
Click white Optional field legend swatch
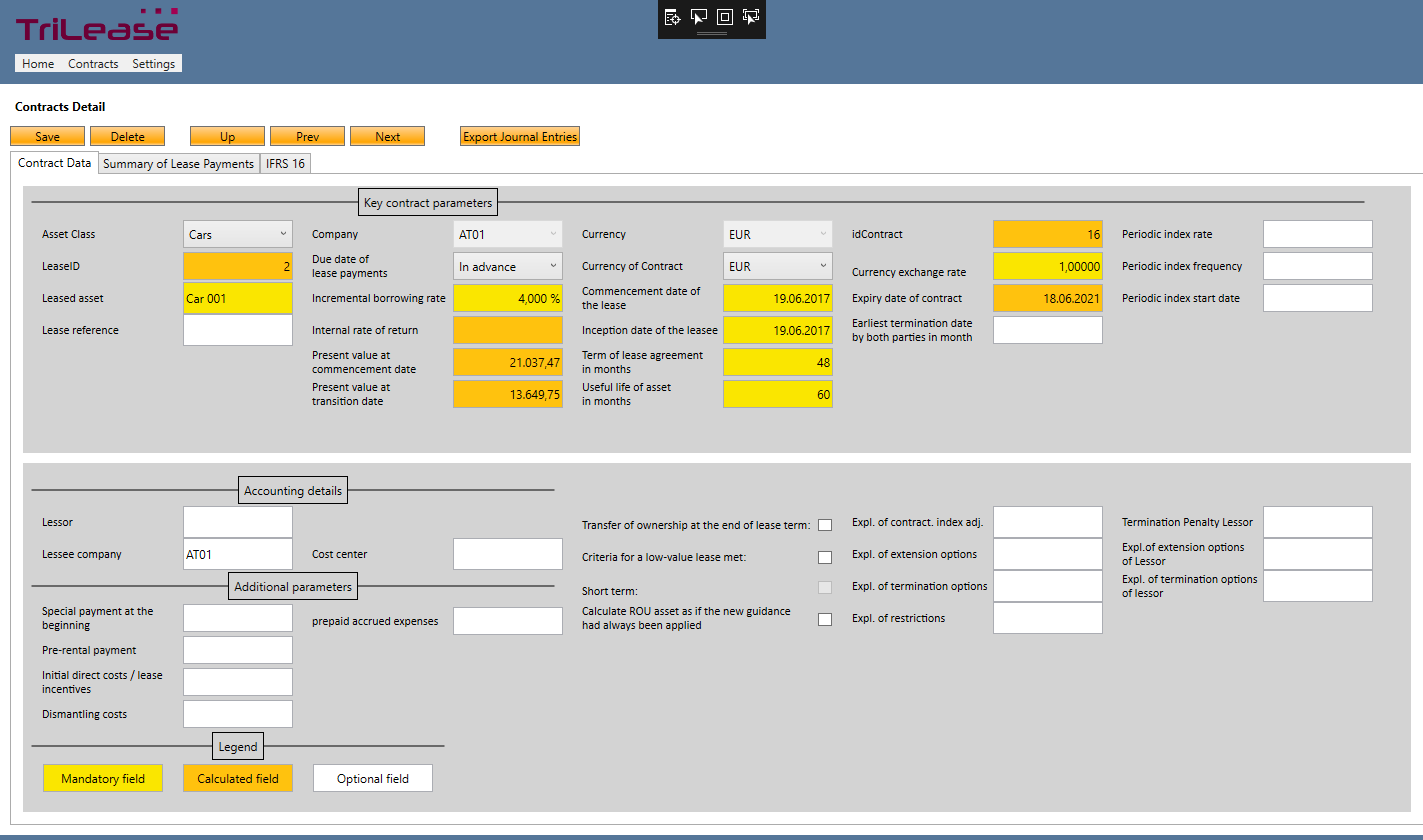(373, 779)
